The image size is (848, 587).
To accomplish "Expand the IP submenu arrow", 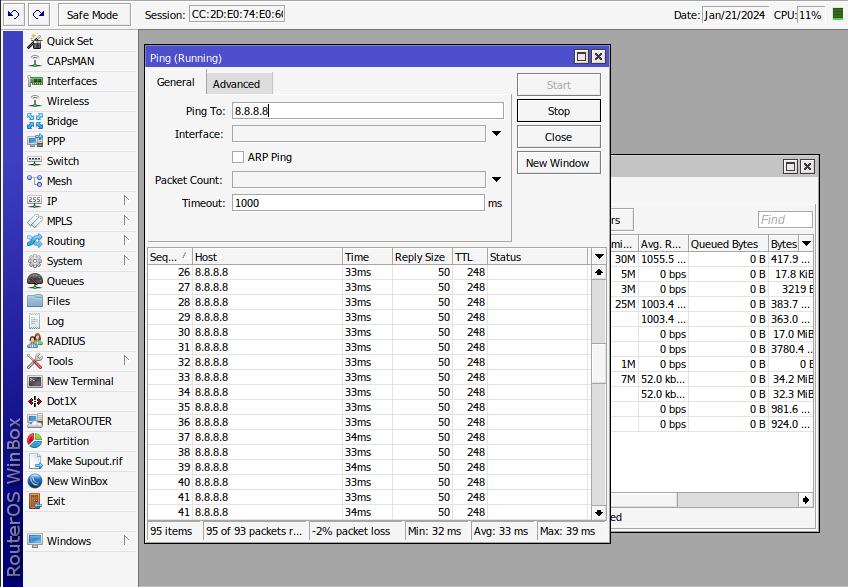I will pyautogui.click(x=126, y=200).
